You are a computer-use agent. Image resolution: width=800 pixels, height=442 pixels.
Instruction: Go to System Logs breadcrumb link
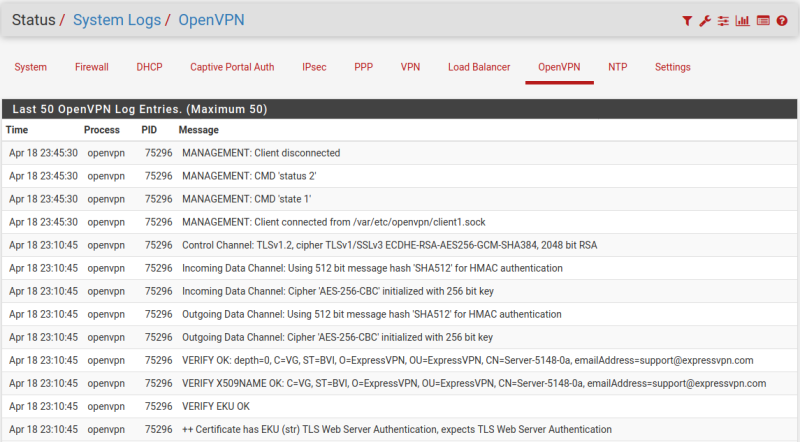(x=117, y=20)
